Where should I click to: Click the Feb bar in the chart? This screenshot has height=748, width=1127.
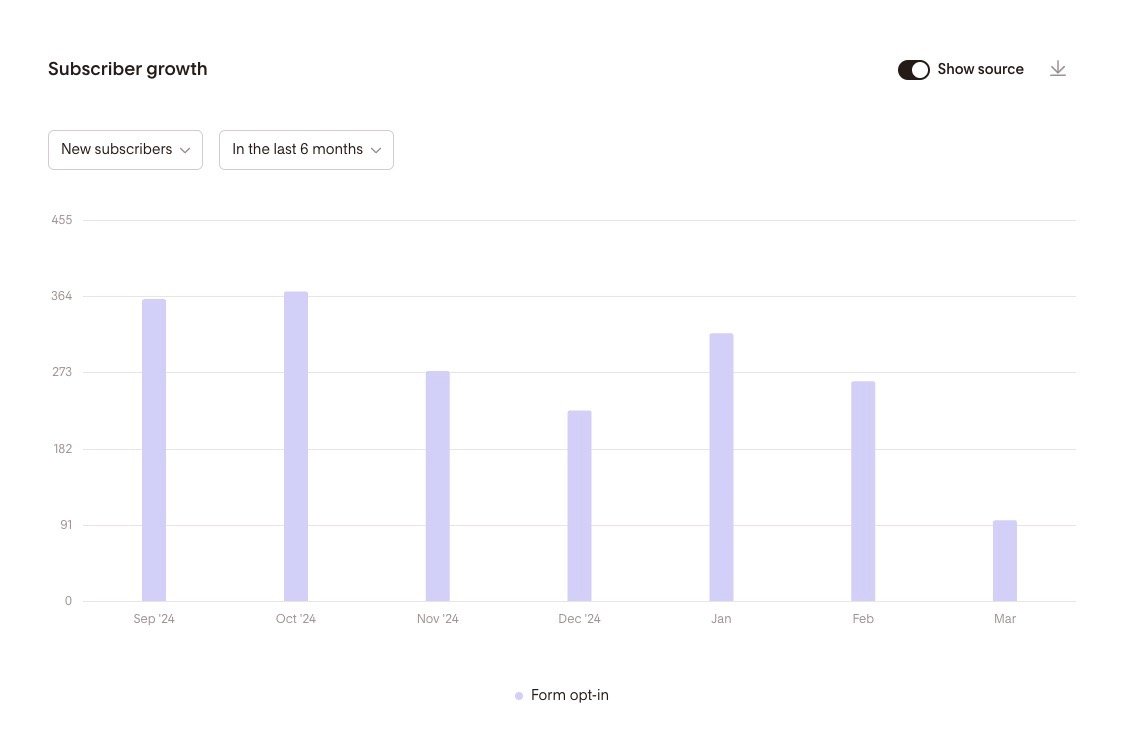pyautogui.click(x=863, y=491)
